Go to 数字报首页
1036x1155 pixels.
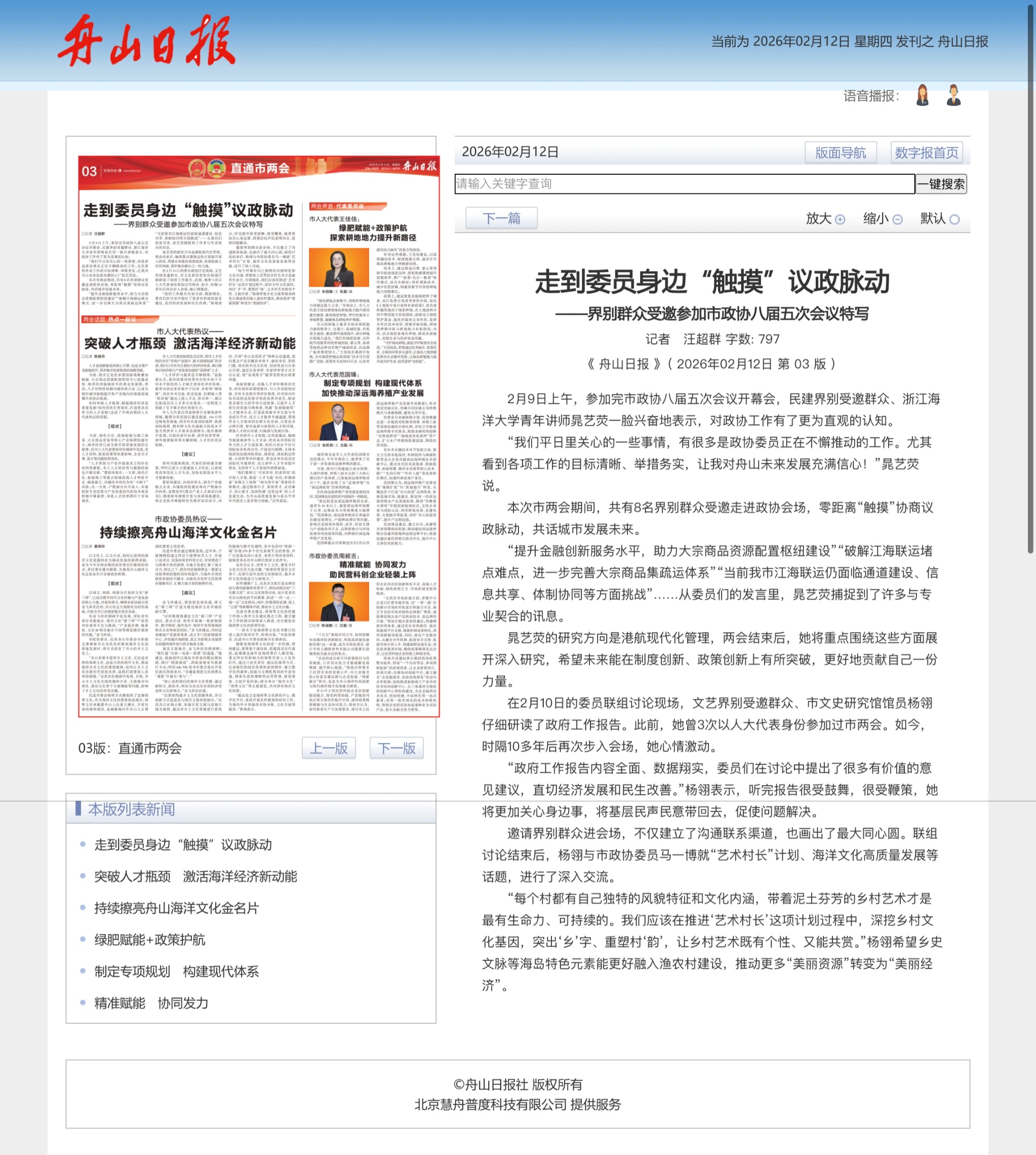click(x=926, y=152)
